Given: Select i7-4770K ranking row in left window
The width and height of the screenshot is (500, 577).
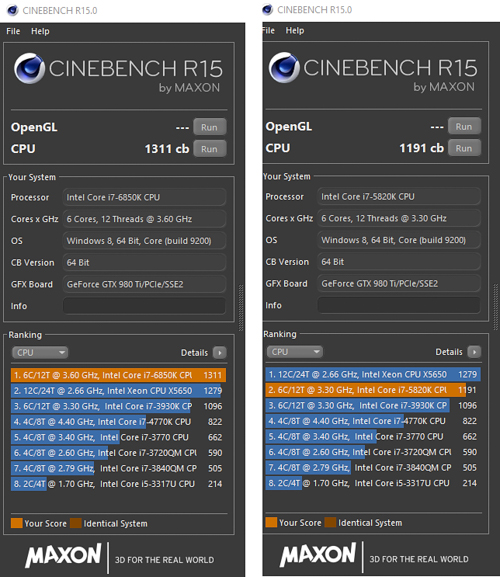Looking at the screenshot, I should (118, 422).
